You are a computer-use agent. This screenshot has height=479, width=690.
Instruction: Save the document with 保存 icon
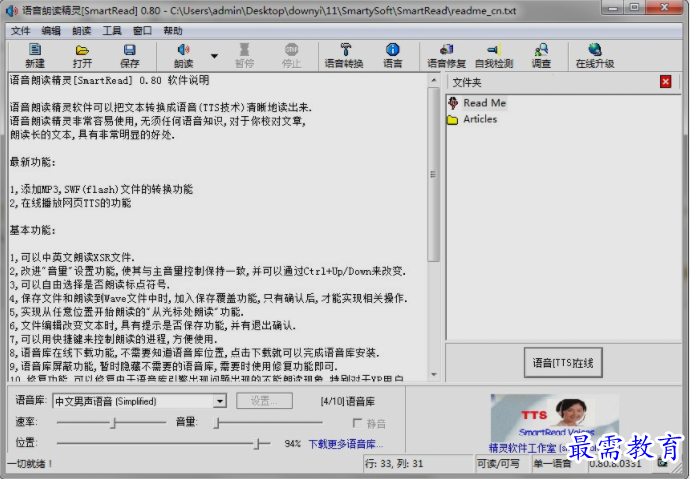point(129,55)
